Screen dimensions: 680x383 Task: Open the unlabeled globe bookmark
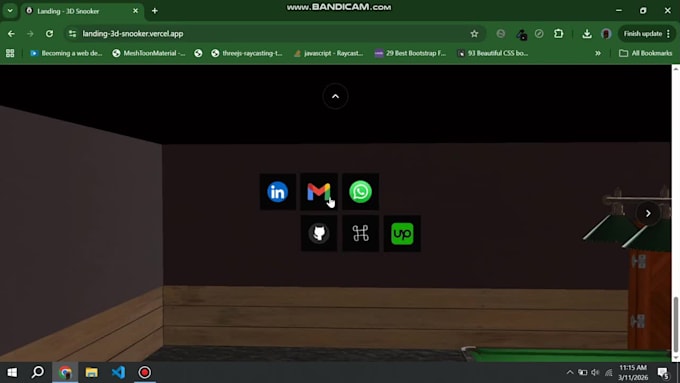pyautogui.click(x=198, y=53)
